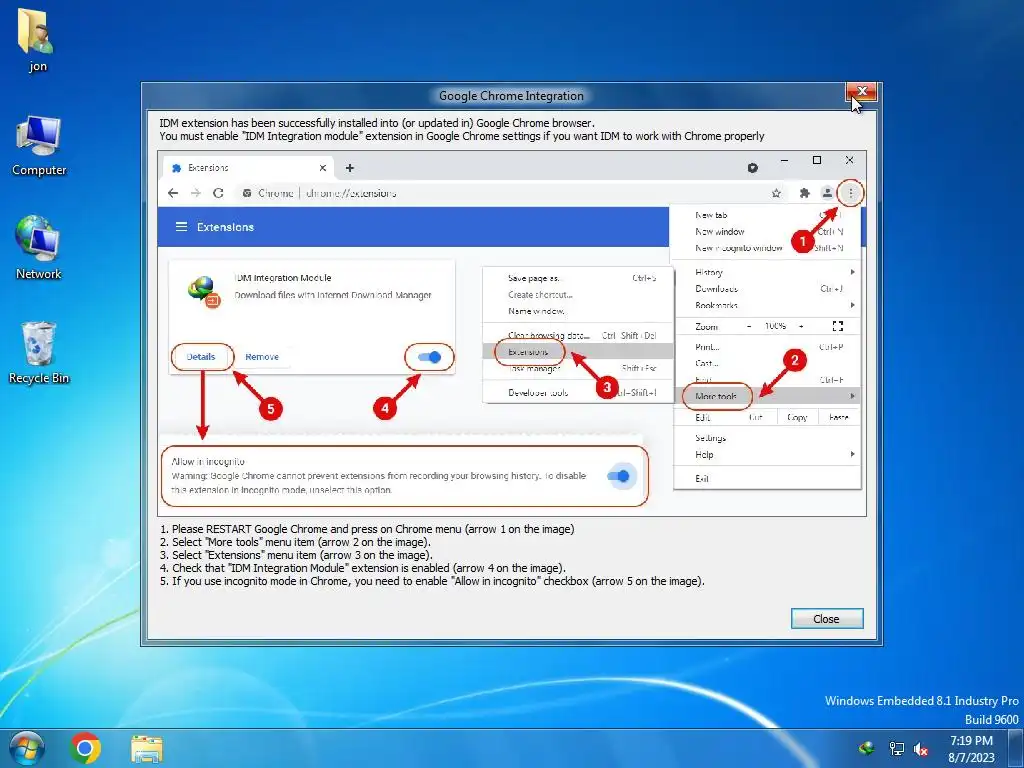This screenshot has width=1024, height=768.
Task: Expand the More tools submenu arrow
Action: [x=853, y=396]
